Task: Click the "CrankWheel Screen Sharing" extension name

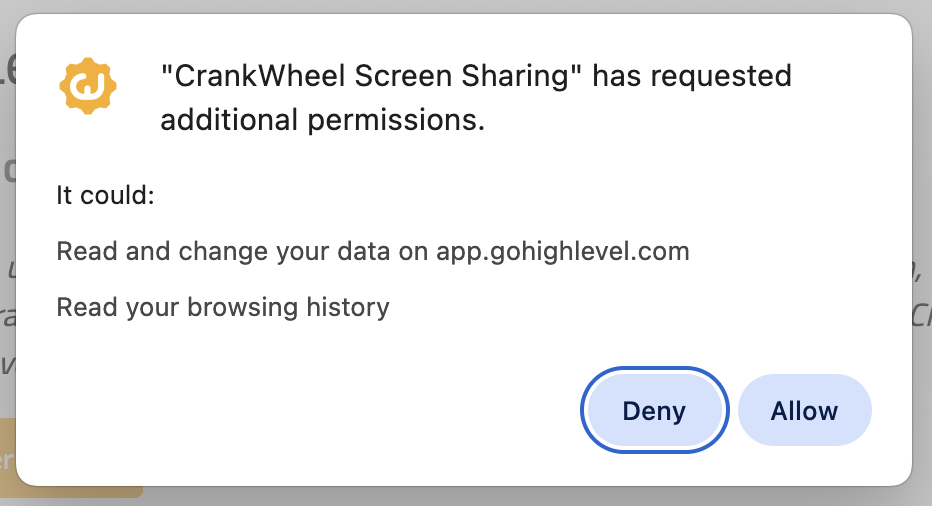Action: click(x=373, y=76)
